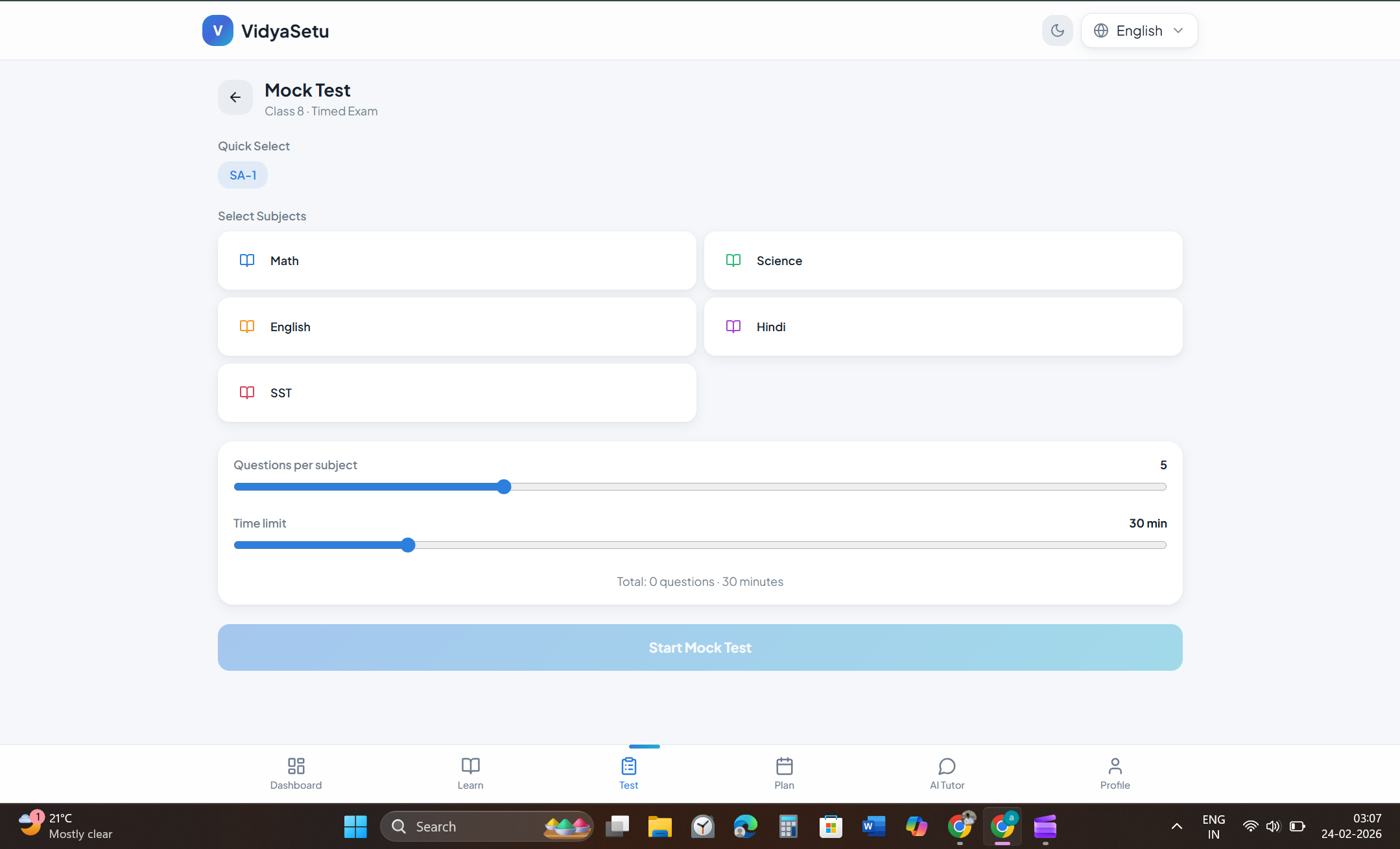Click the Questions per subject slider handle
Viewport: 1400px width, 849px height.
[504, 487]
